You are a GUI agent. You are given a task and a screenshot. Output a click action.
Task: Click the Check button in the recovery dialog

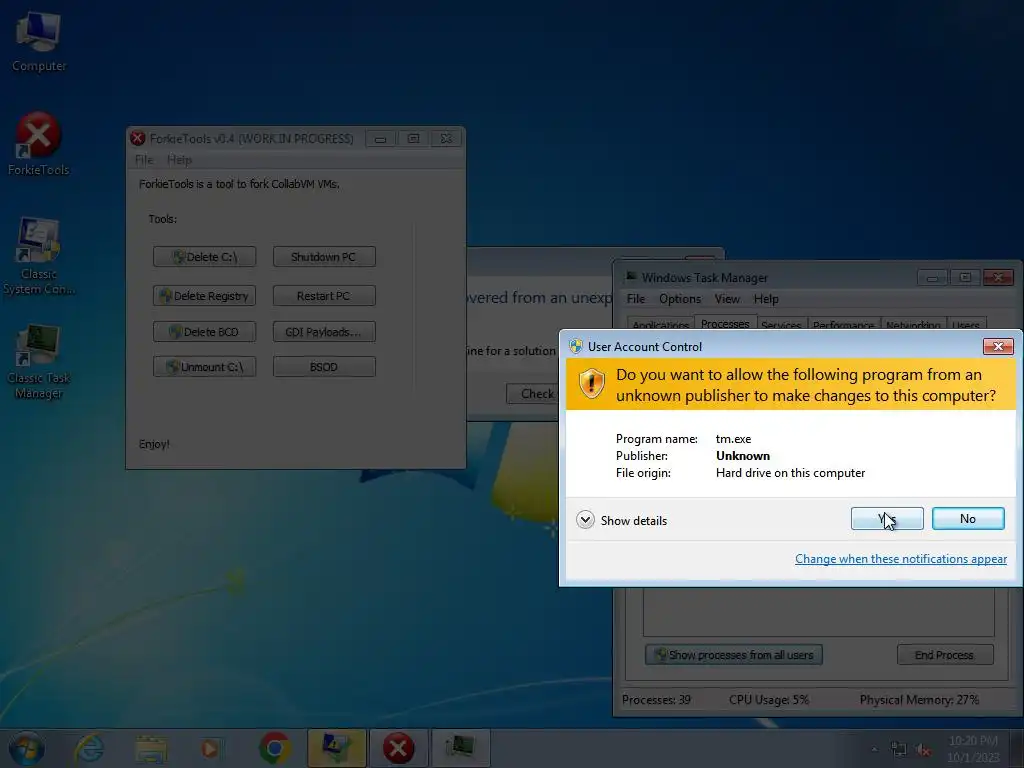click(533, 394)
